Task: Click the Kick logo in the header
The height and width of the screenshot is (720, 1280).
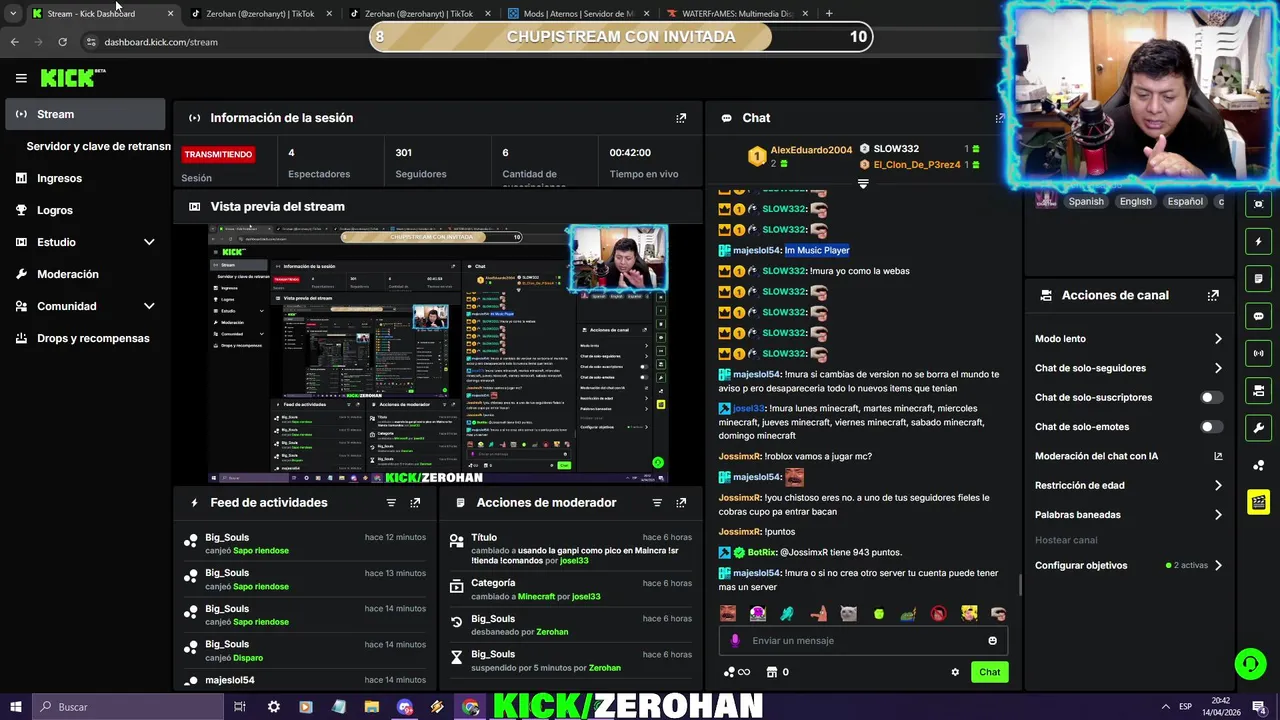Action: (72, 78)
